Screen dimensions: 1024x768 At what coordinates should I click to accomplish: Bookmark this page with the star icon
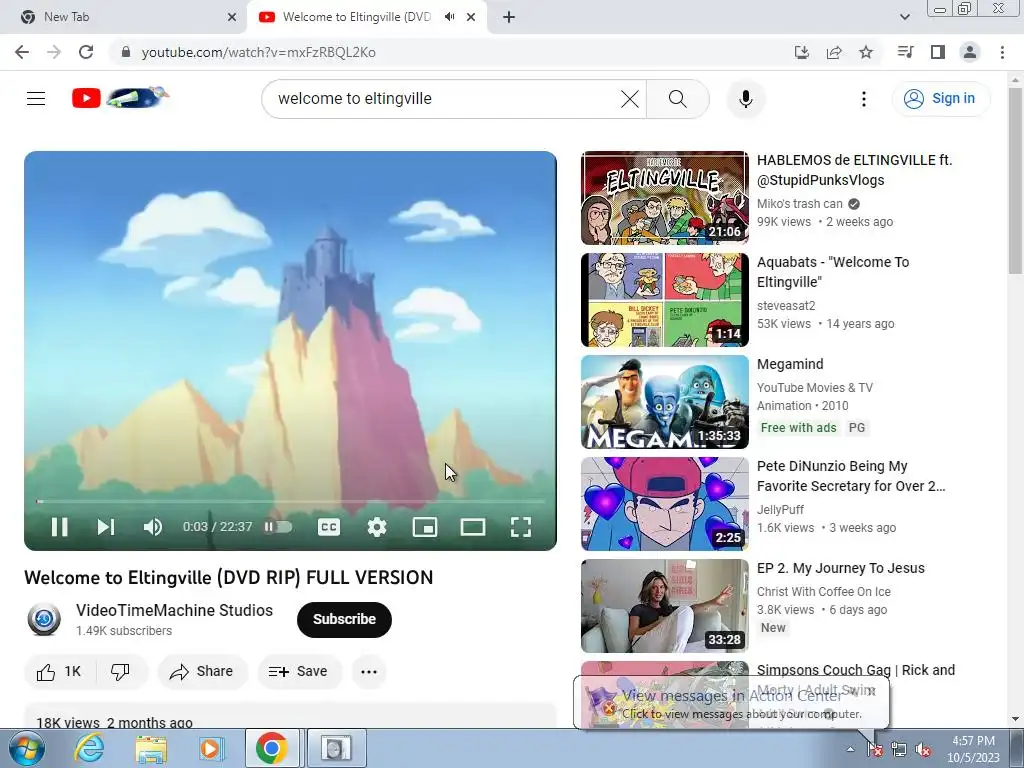[866, 52]
